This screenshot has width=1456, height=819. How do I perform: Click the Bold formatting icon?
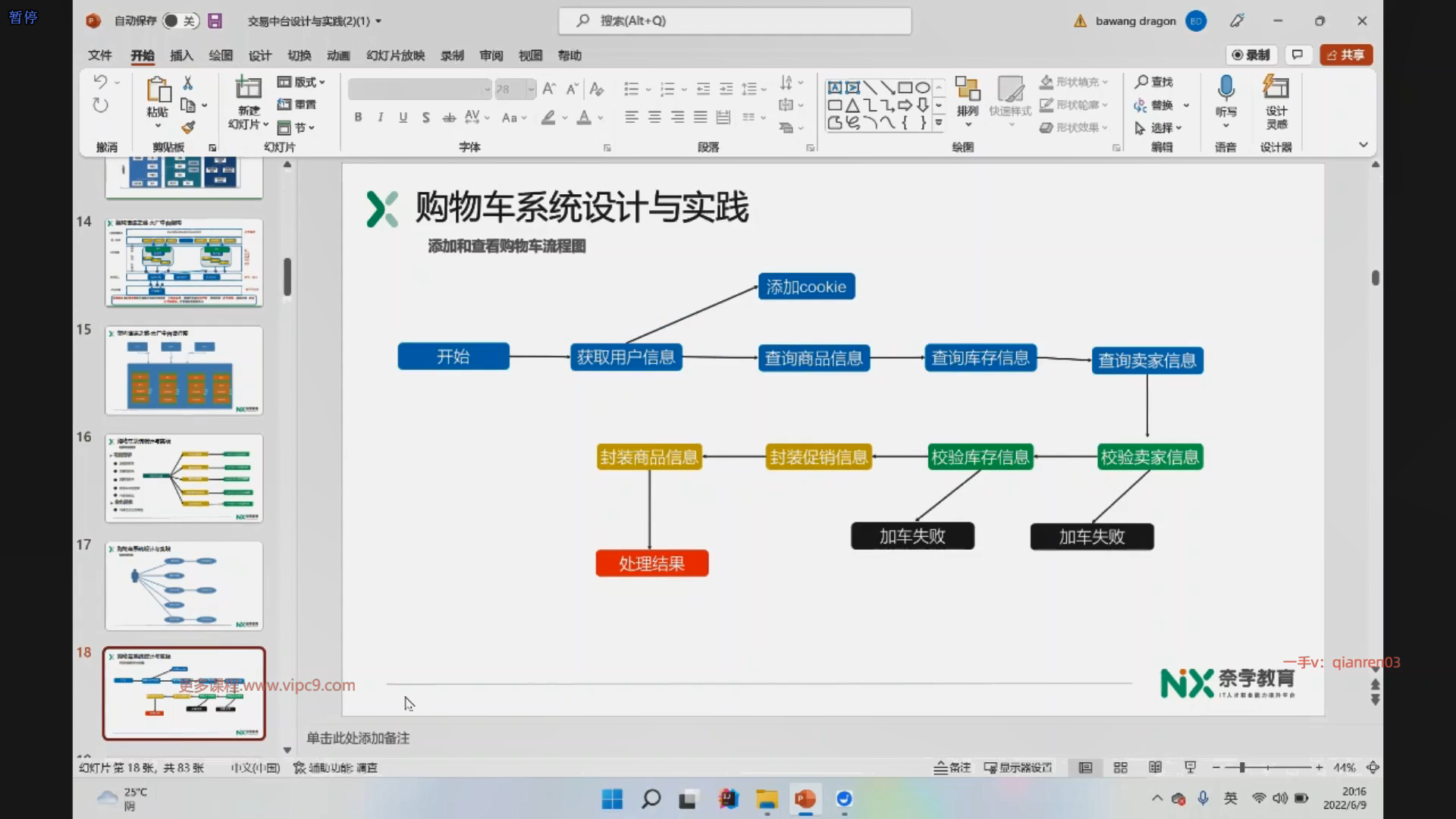358,118
